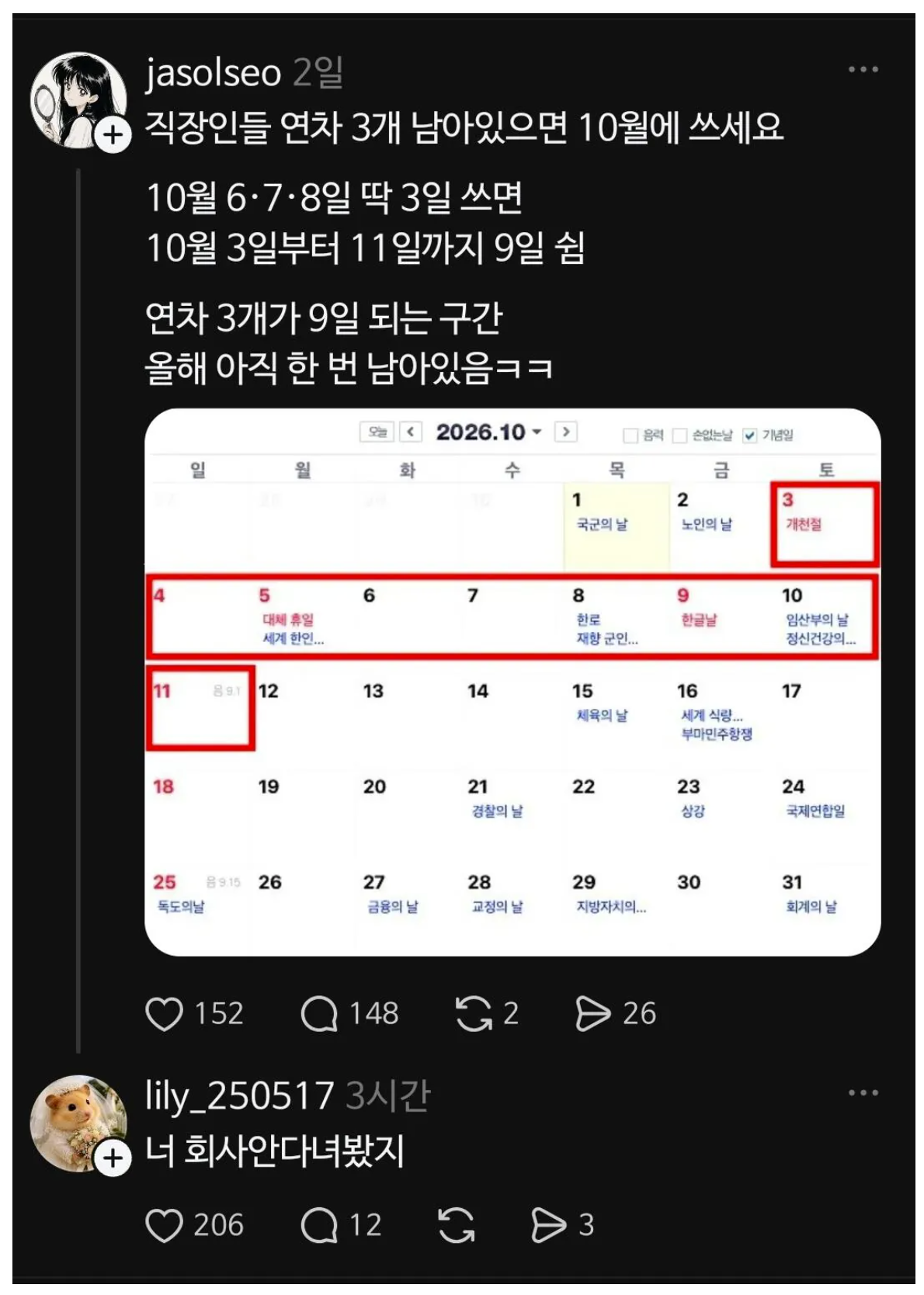
Task: Follow jasolseo with plus badge
Action: coord(113,135)
